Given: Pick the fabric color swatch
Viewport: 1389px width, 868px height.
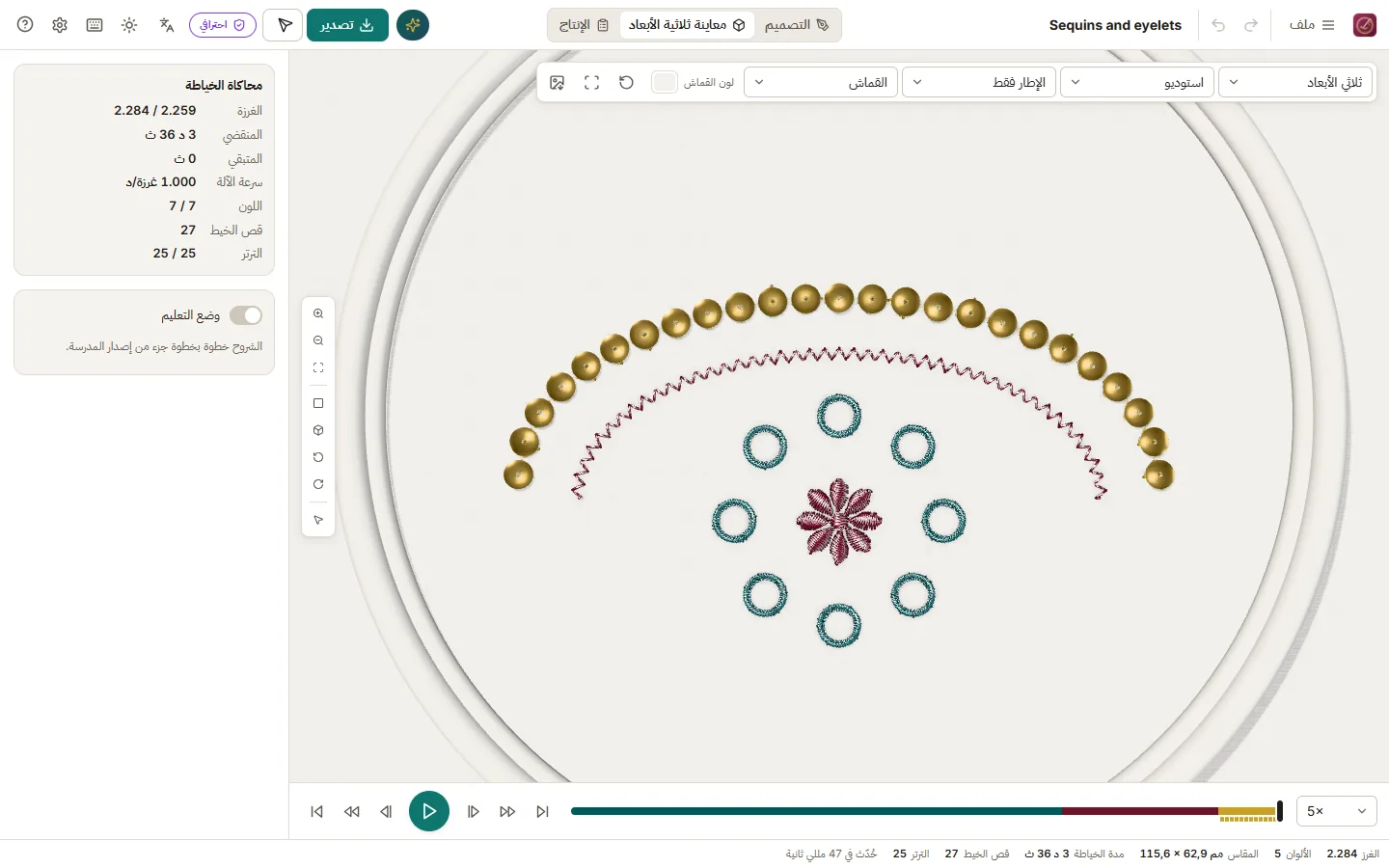Looking at the screenshot, I should (x=665, y=82).
